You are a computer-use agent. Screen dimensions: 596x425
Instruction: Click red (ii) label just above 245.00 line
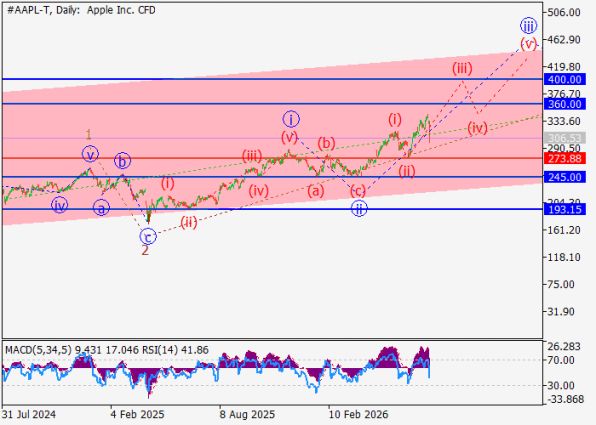click(x=407, y=171)
